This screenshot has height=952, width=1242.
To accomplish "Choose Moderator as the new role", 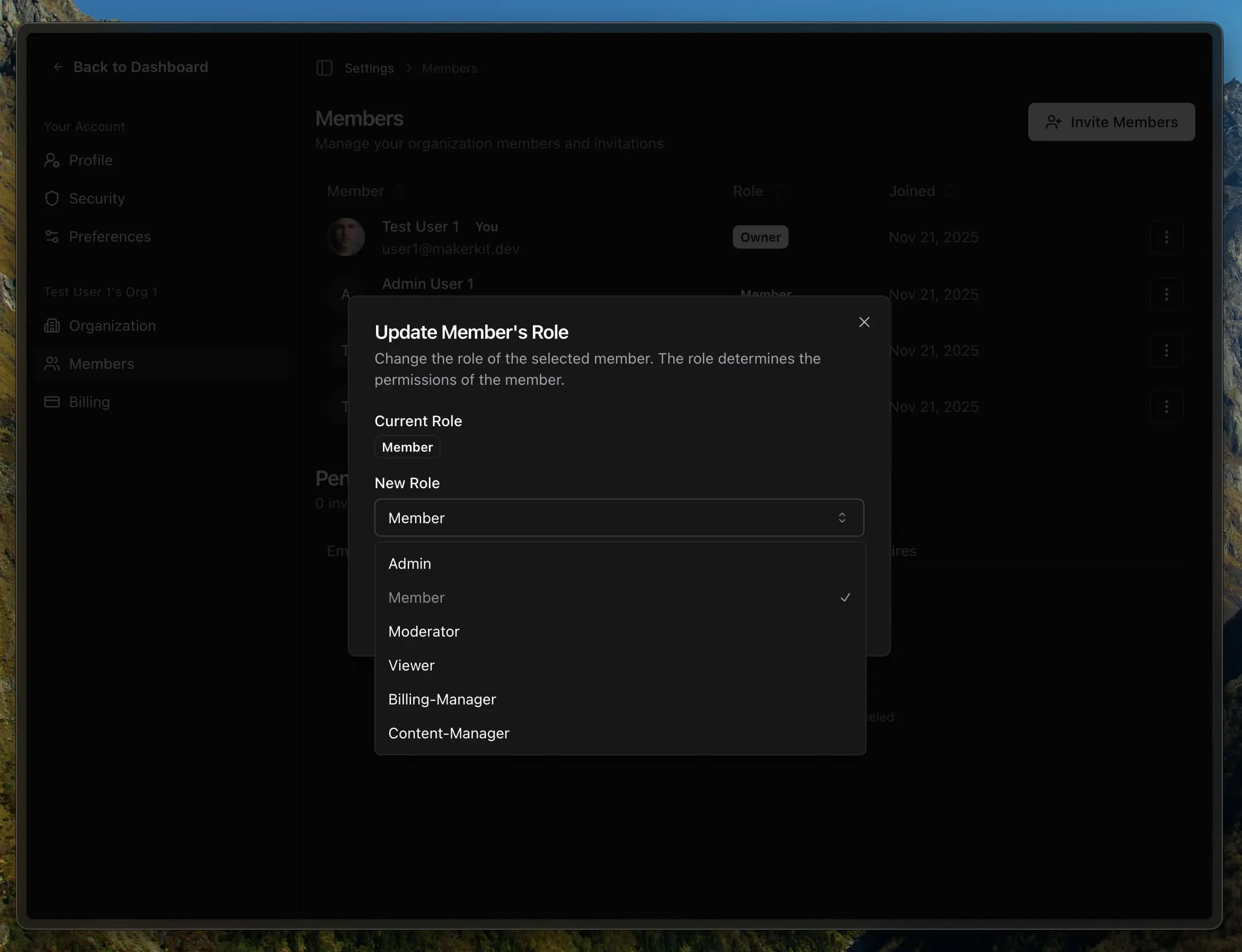I will [x=423, y=631].
